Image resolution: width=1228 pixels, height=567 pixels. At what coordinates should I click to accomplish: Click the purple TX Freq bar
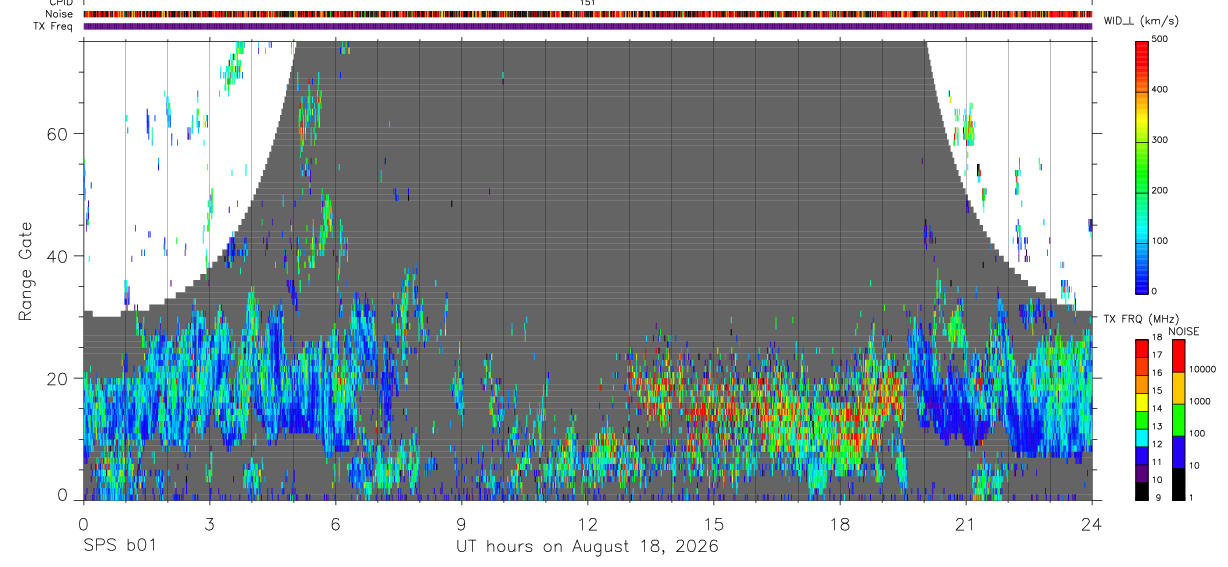tap(587, 26)
